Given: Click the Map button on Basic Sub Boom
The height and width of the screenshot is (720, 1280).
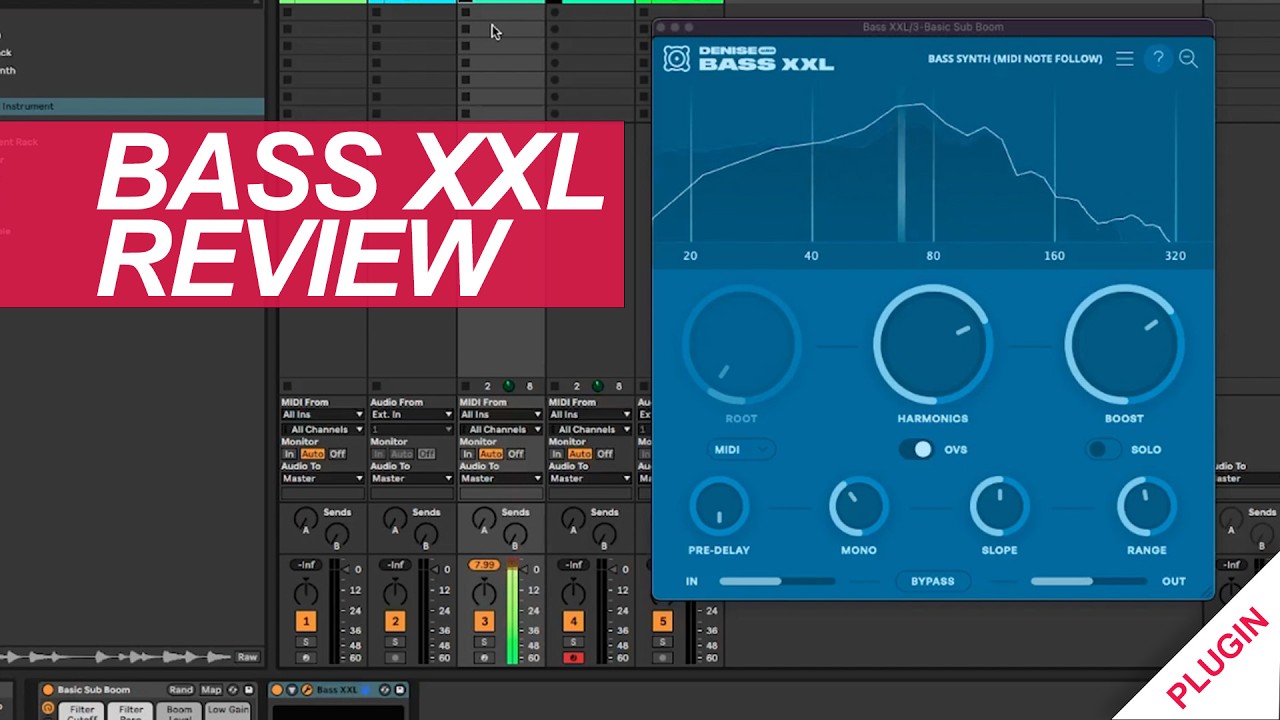Looking at the screenshot, I should click(211, 690).
